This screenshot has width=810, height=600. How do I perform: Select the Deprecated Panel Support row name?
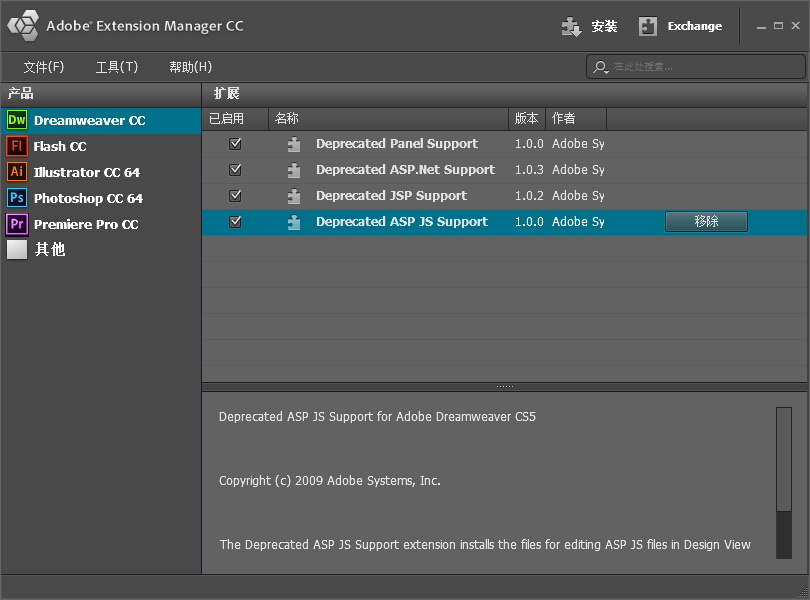(x=397, y=144)
